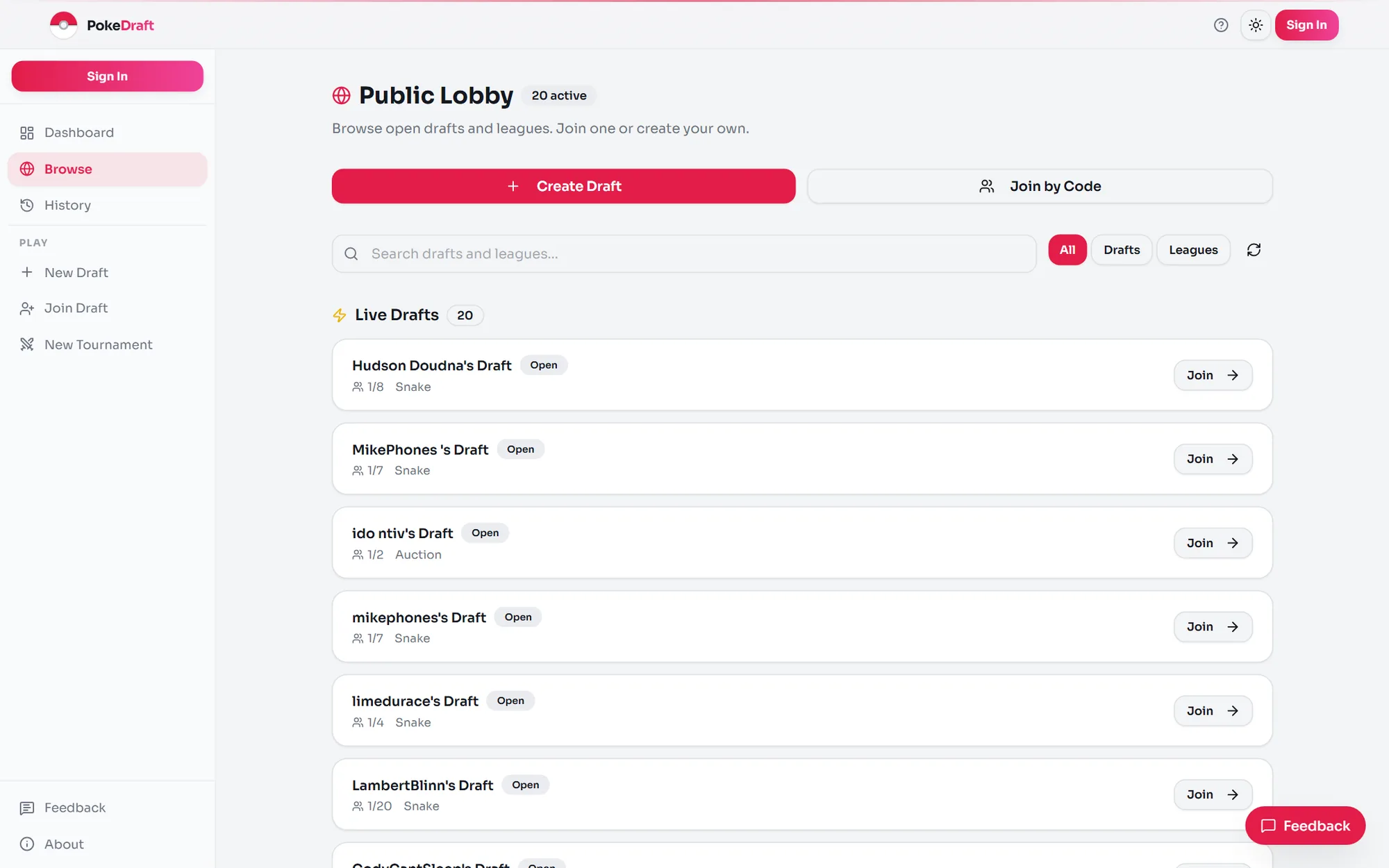This screenshot has height=868, width=1389.
Task: Join mikephones's Draft with 1/7 players
Action: (x=1213, y=627)
